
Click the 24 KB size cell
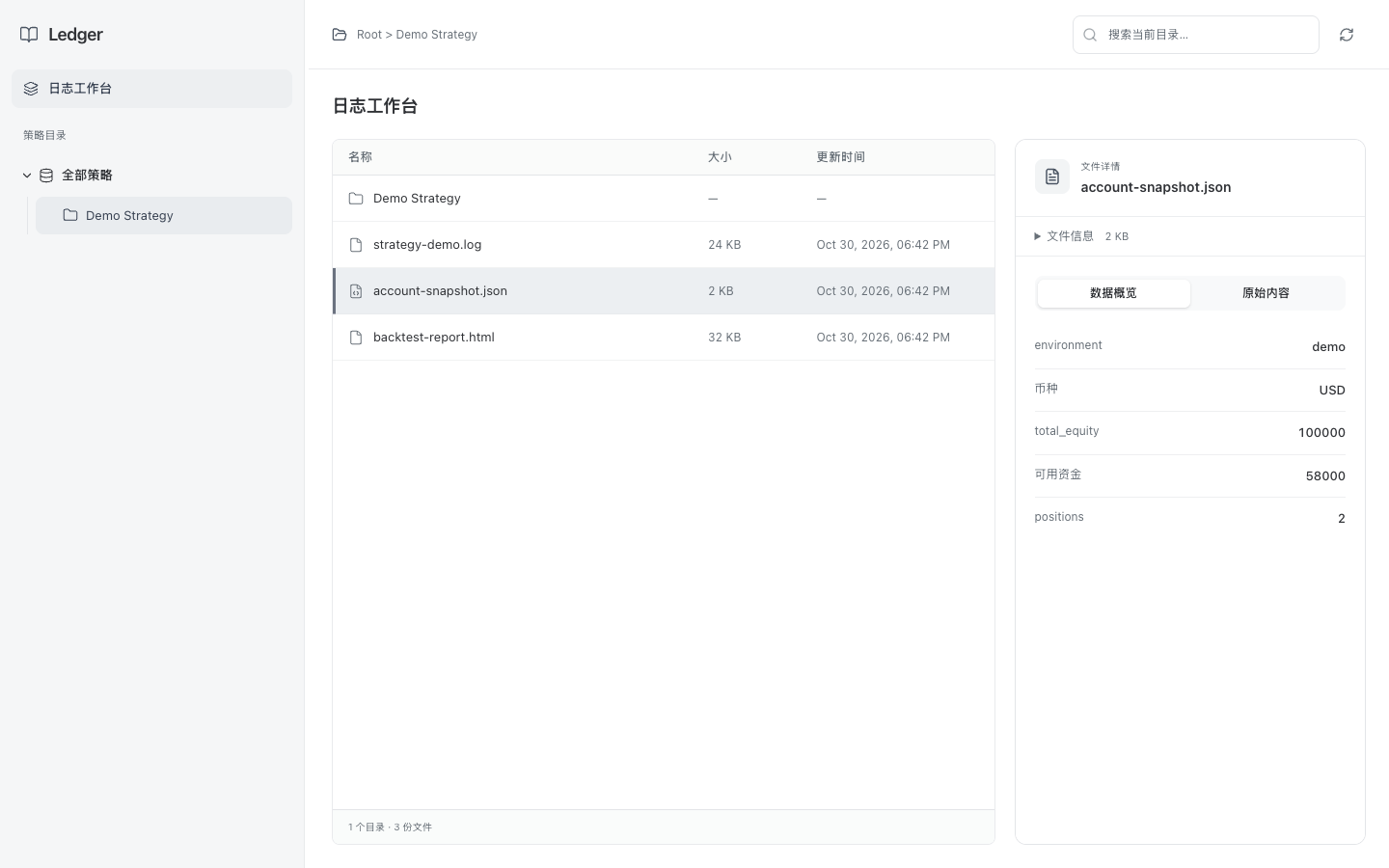(x=724, y=245)
